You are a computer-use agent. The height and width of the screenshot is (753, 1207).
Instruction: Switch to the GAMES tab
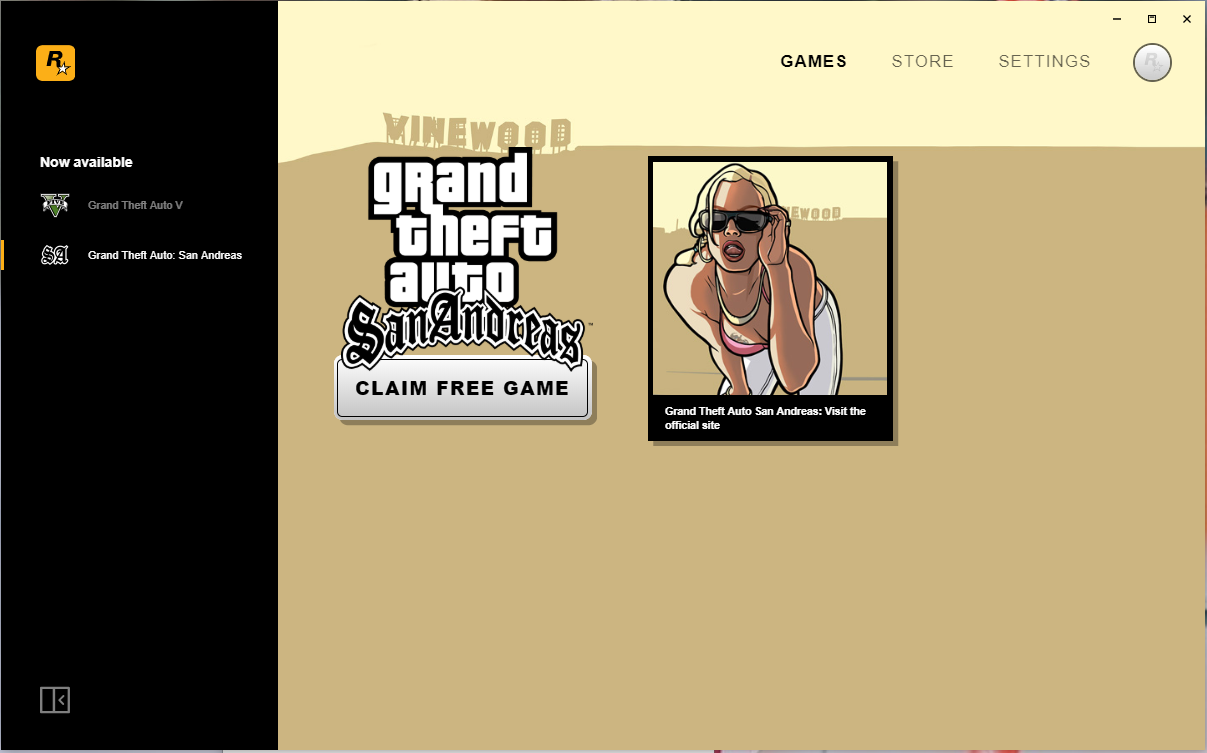click(x=814, y=62)
